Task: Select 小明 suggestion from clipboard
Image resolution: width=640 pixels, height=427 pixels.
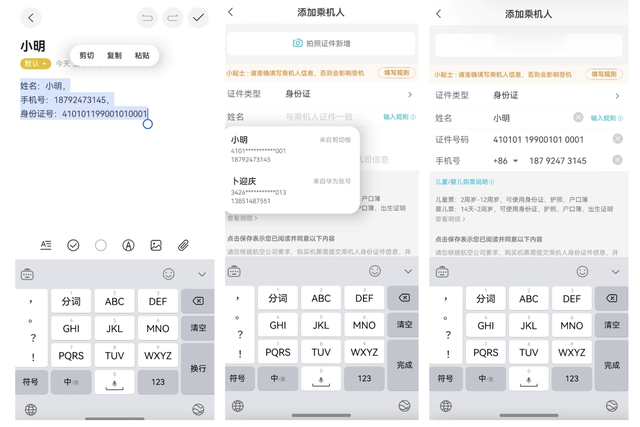Action: [291, 149]
